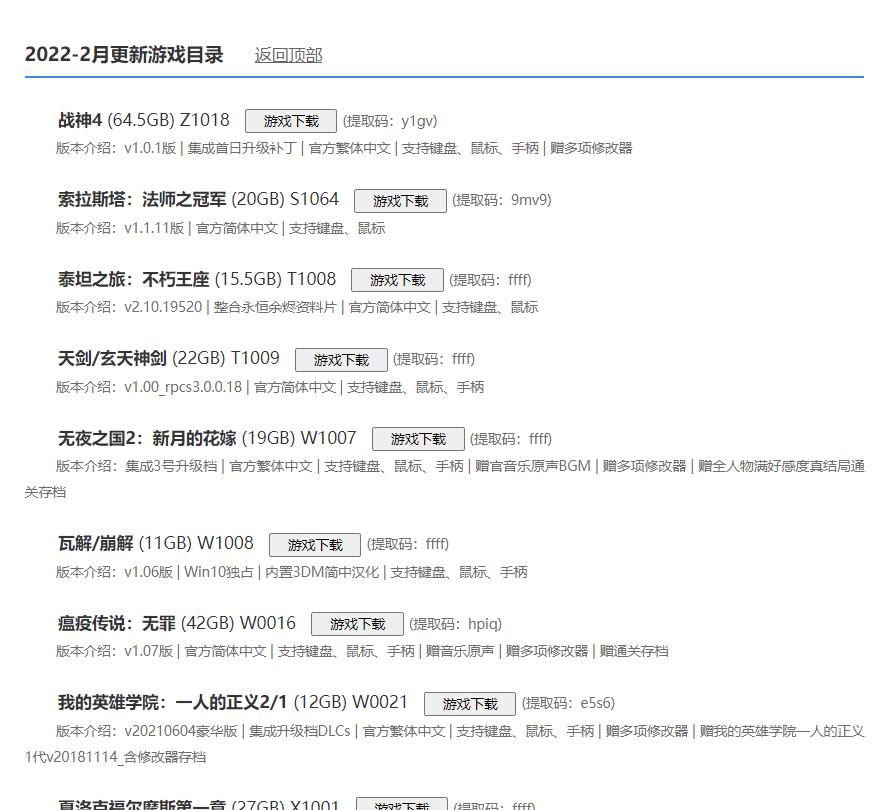The width and height of the screenshot is (880, 810).
Task: Click the 无夜之国2：新月的花嫁 title
Action: (x=147, y=438)
